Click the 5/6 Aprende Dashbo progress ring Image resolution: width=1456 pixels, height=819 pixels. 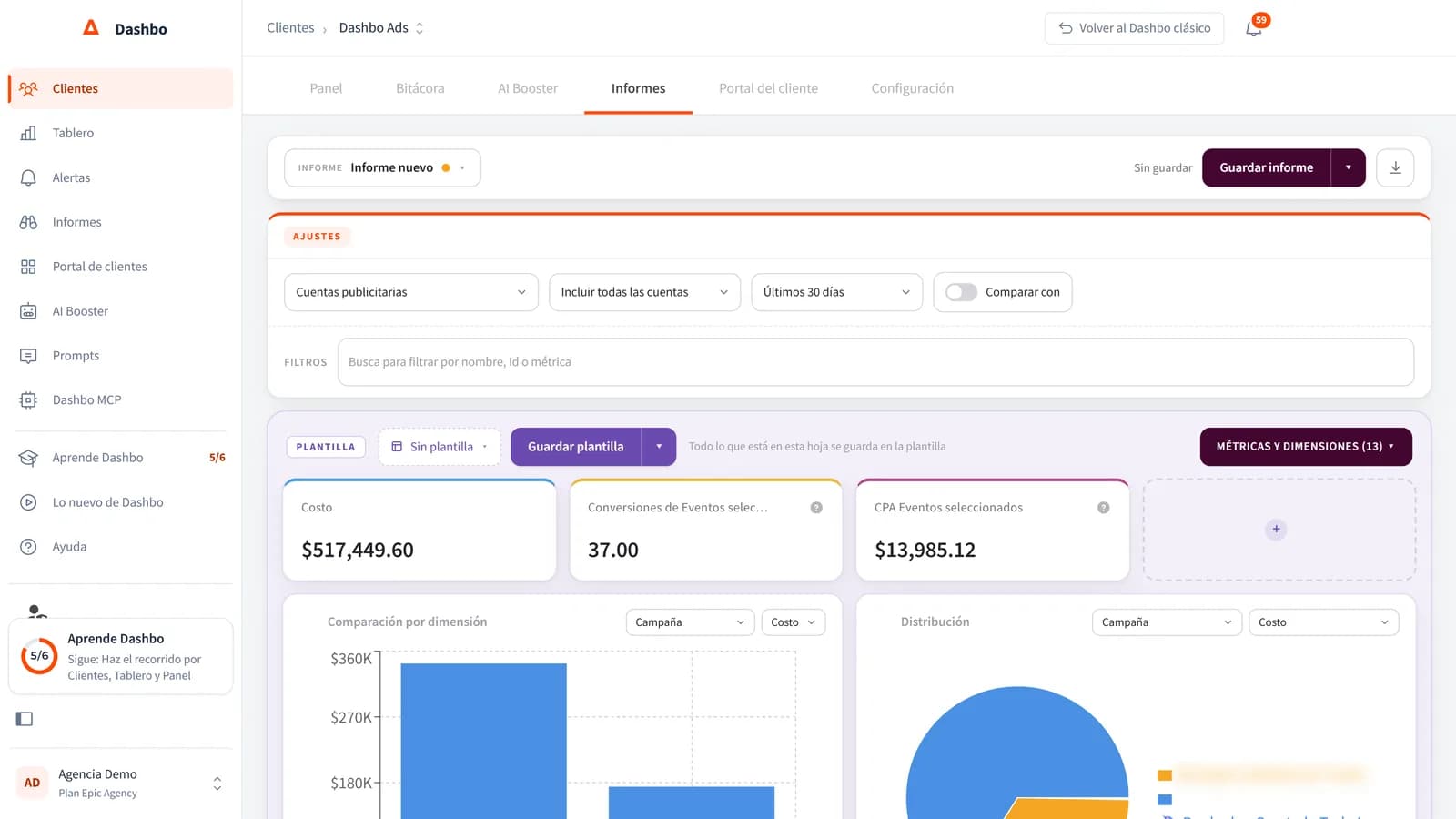[x=39, y=655]
